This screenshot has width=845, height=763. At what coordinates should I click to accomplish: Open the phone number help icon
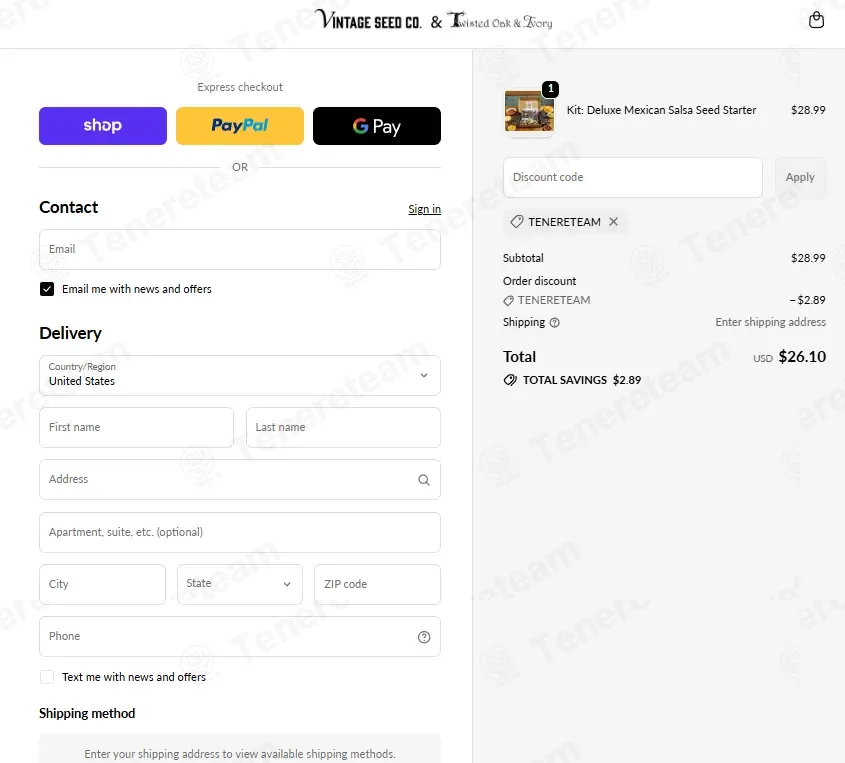click(424, 637)
